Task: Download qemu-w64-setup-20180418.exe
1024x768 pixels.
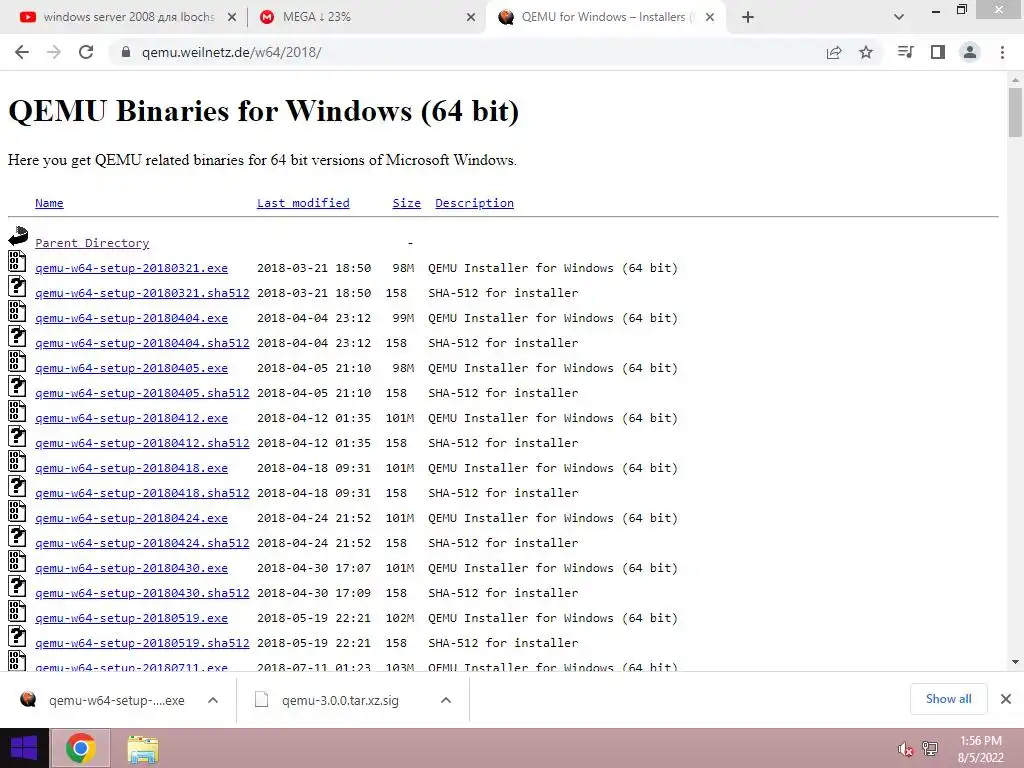Action: [131, 468]
